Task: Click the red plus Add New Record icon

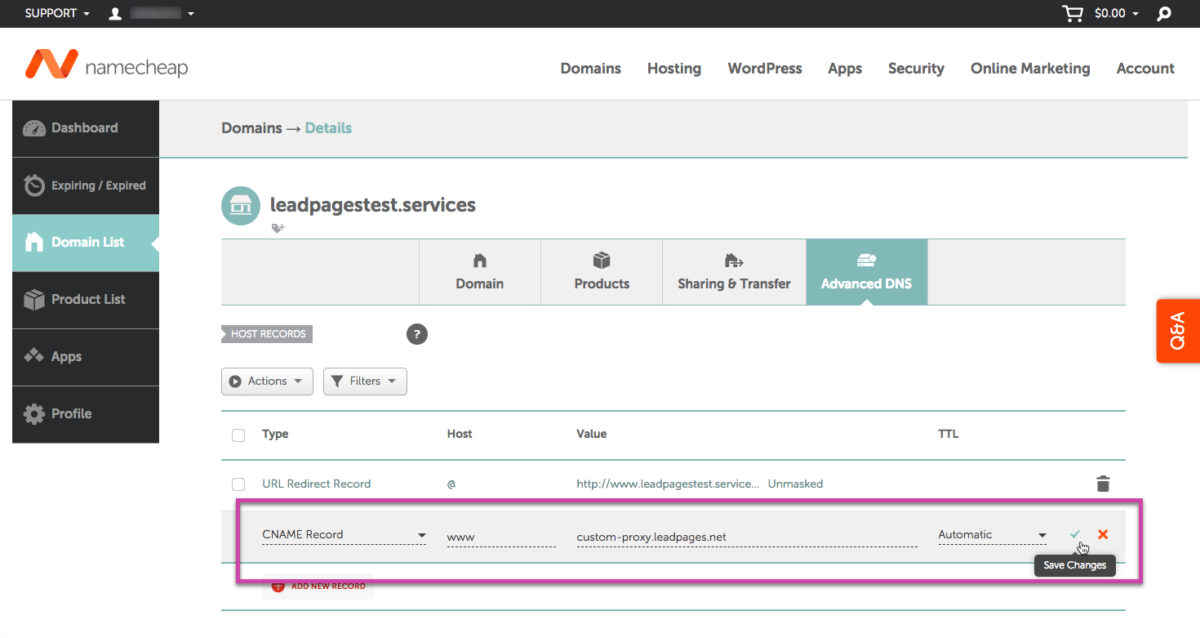Action: coord(278,586)
